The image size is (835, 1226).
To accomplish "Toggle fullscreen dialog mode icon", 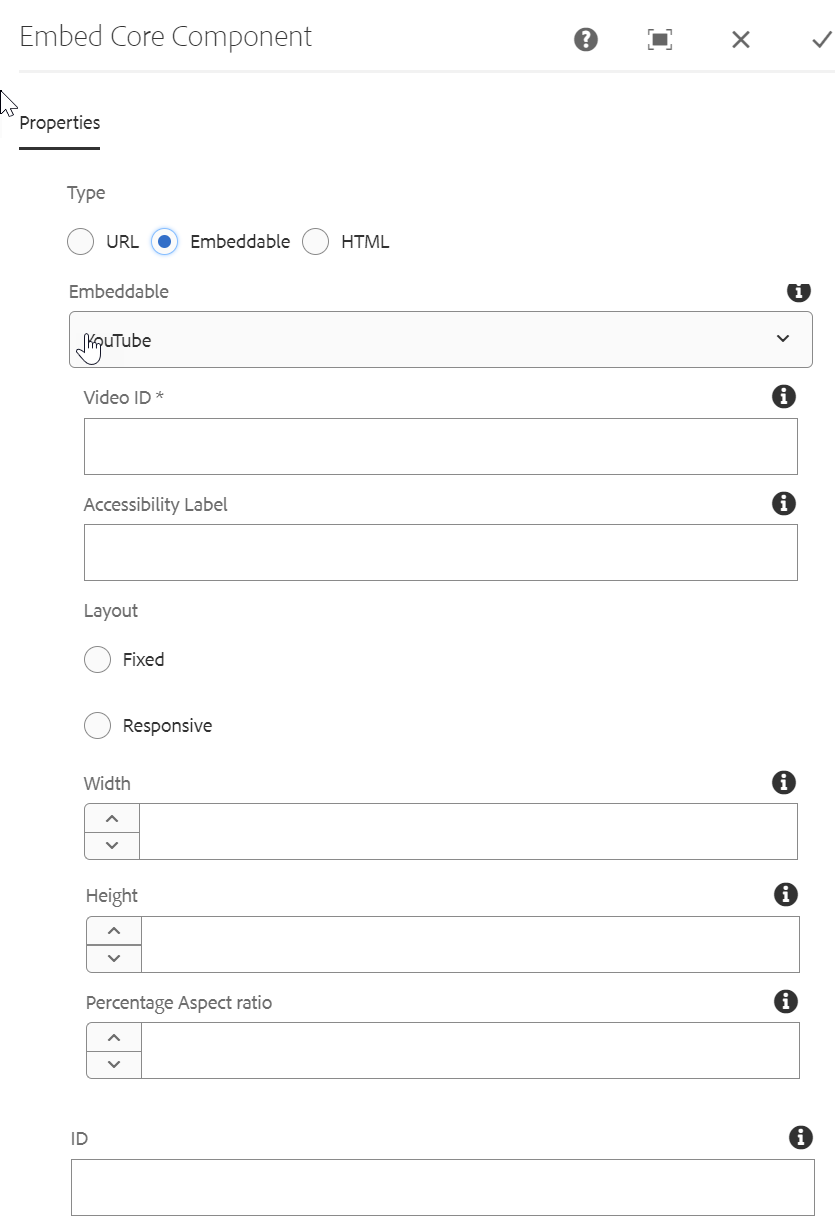I will (x=659, y=39).
